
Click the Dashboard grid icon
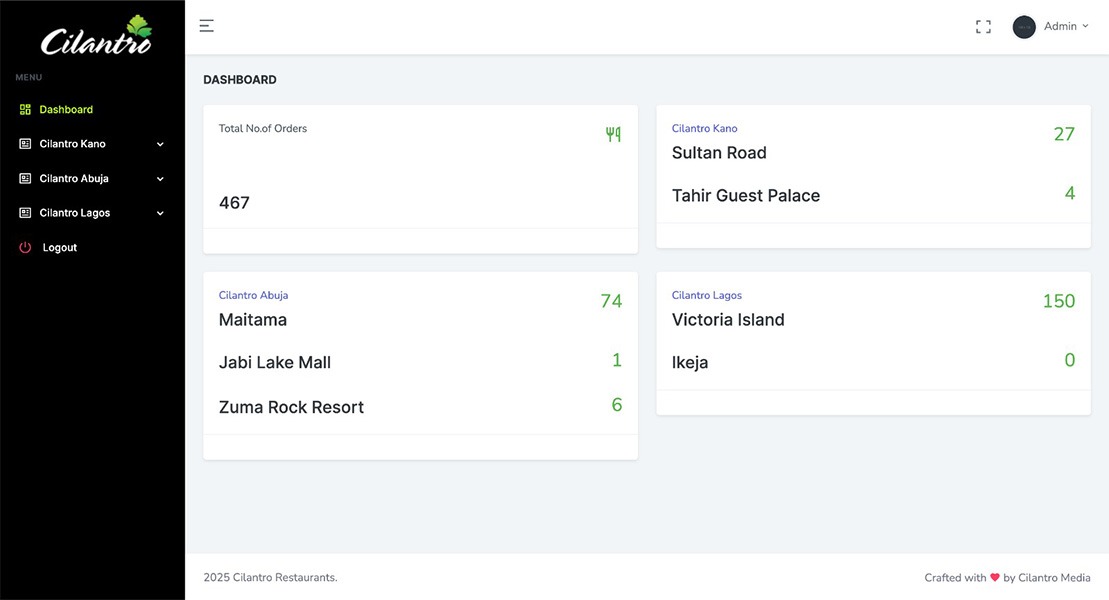(x=26, y=110)
